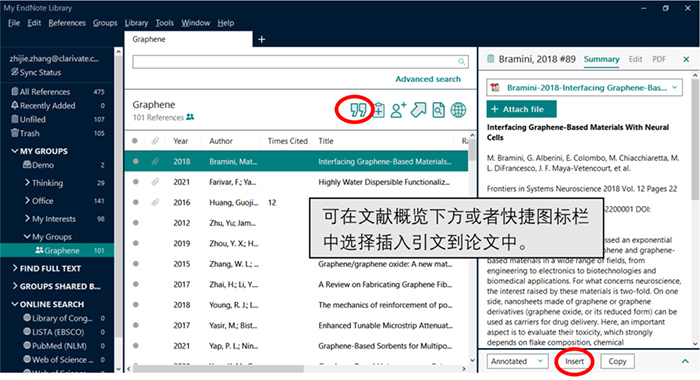This screenshot has height=380, width=700.
Task: Click the horizontal scrollbar of reference list
Action: (x=218, y=369)
